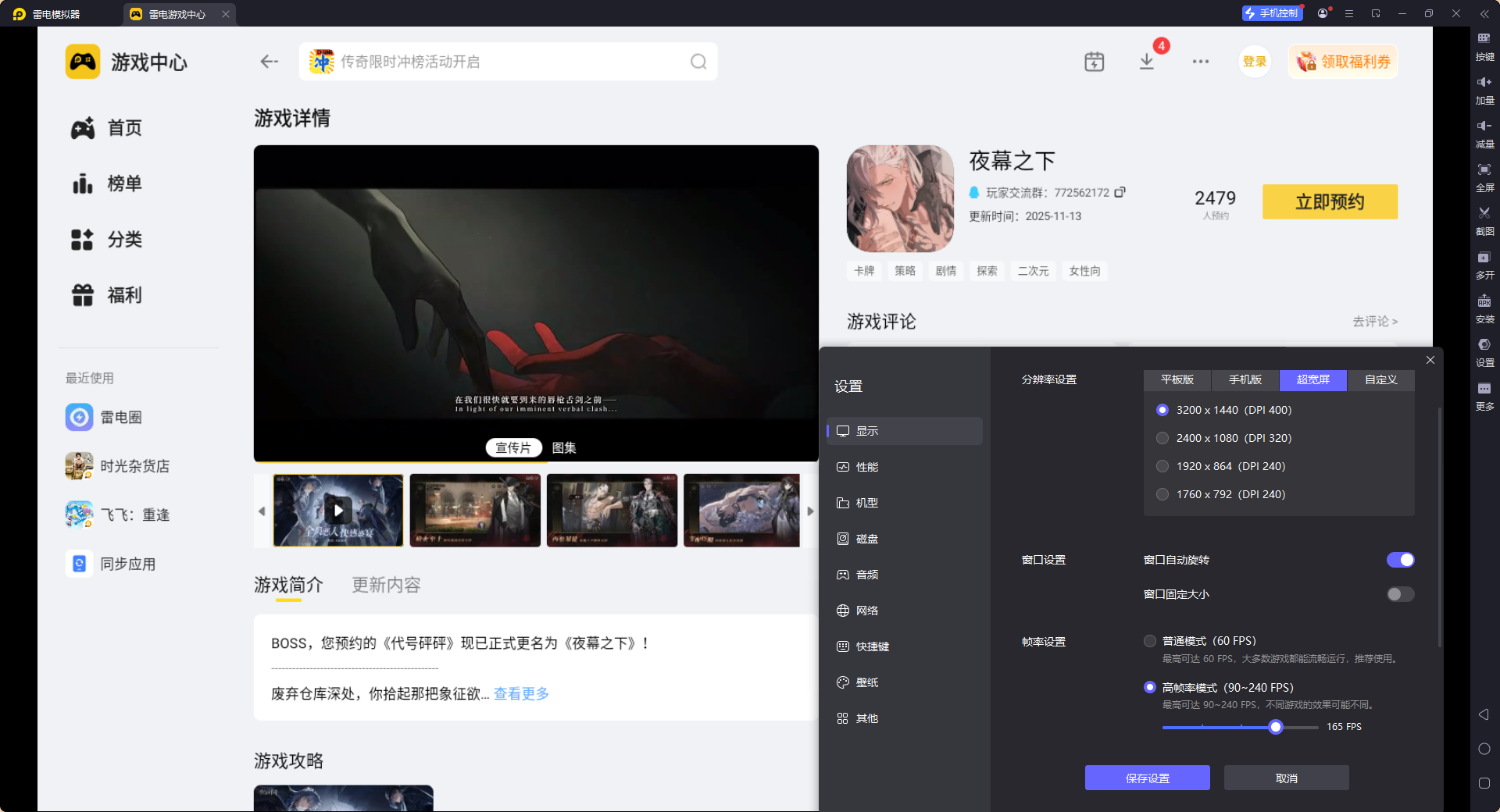This screenshot has height=812, width=1500.
Task: Turn on 窗口固定大小 fixed window size
Action: point(1399,594)
